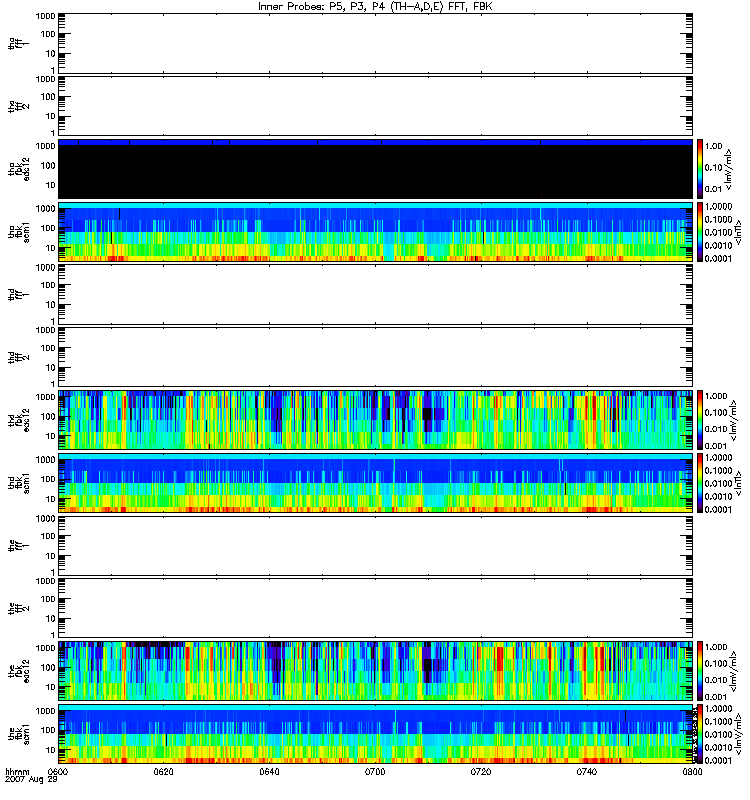Viewport: 750px width, 800px height.
Task: Click the the fbk edc12 spectrogram
Action: (376, 671)
